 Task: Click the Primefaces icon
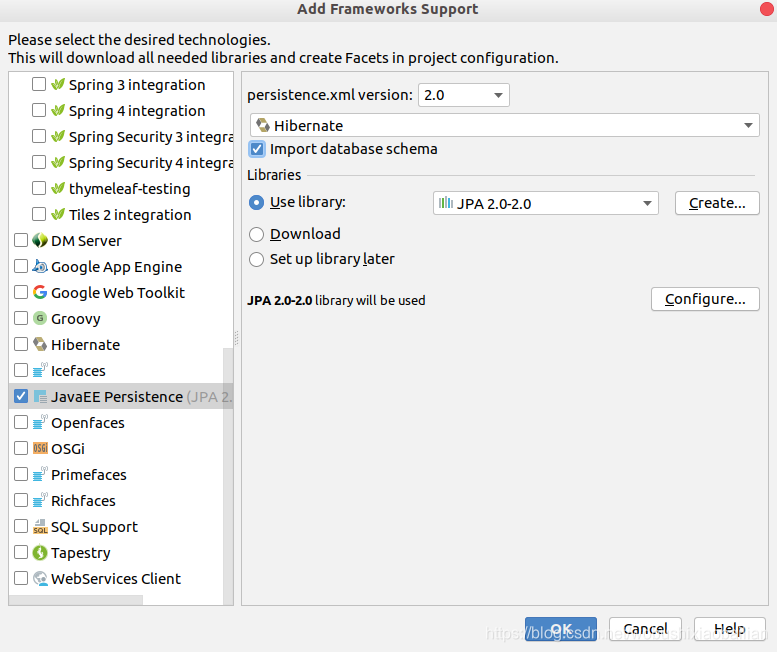[x=40, y=474]
